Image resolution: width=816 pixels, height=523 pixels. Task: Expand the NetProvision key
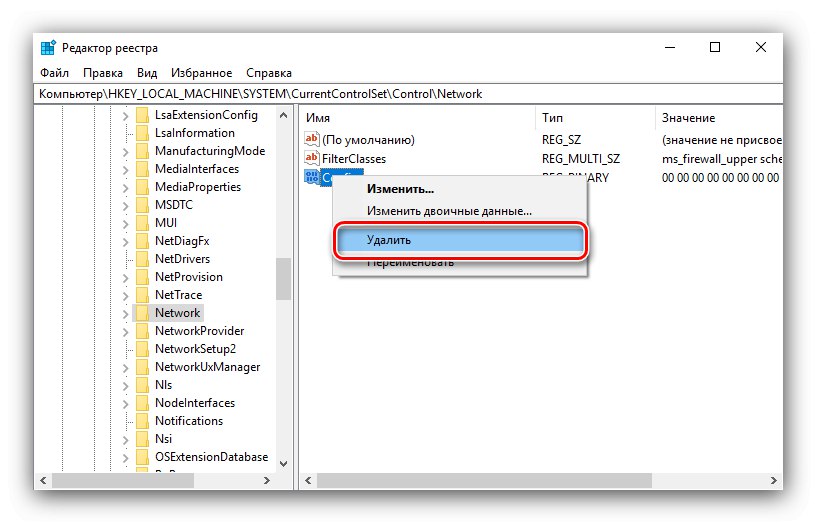(x=125, y=278)
